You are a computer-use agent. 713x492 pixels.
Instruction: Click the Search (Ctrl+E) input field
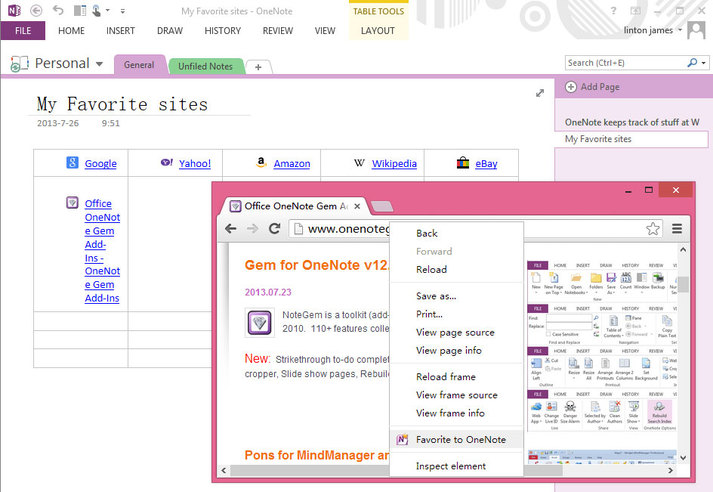[x=625, y=63]
